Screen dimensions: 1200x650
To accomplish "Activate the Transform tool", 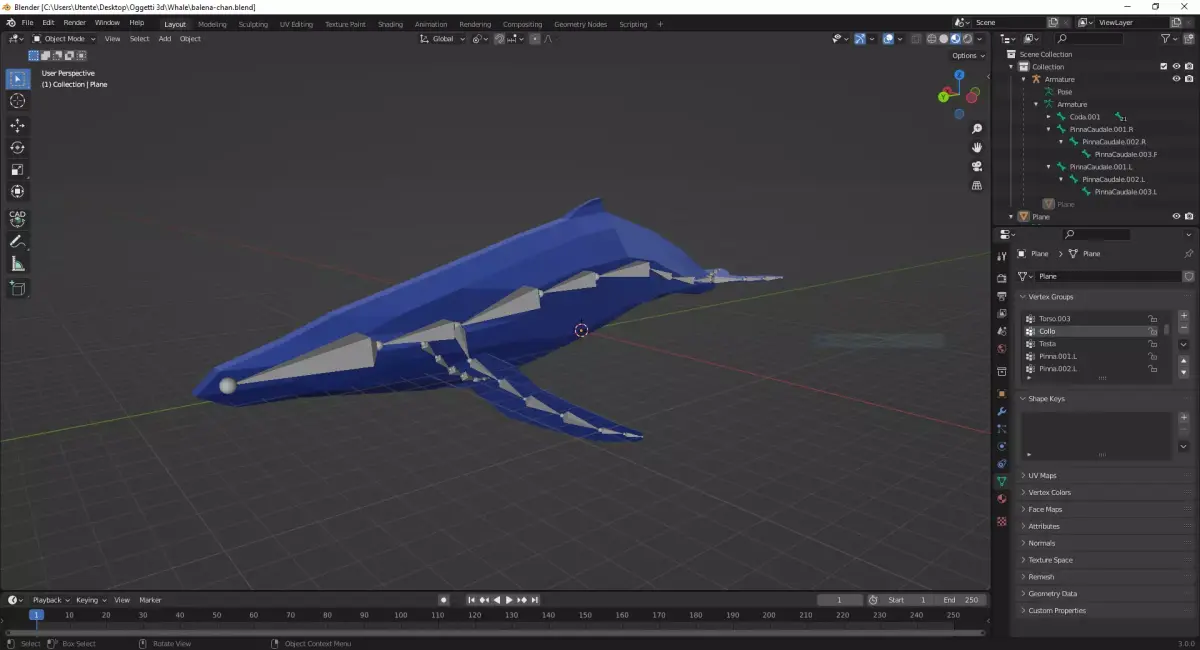I will point(17,191).
